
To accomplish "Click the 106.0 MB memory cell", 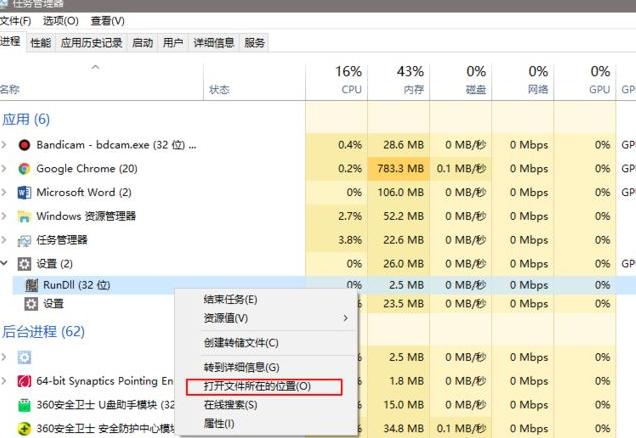I will [x=400, y=192].
